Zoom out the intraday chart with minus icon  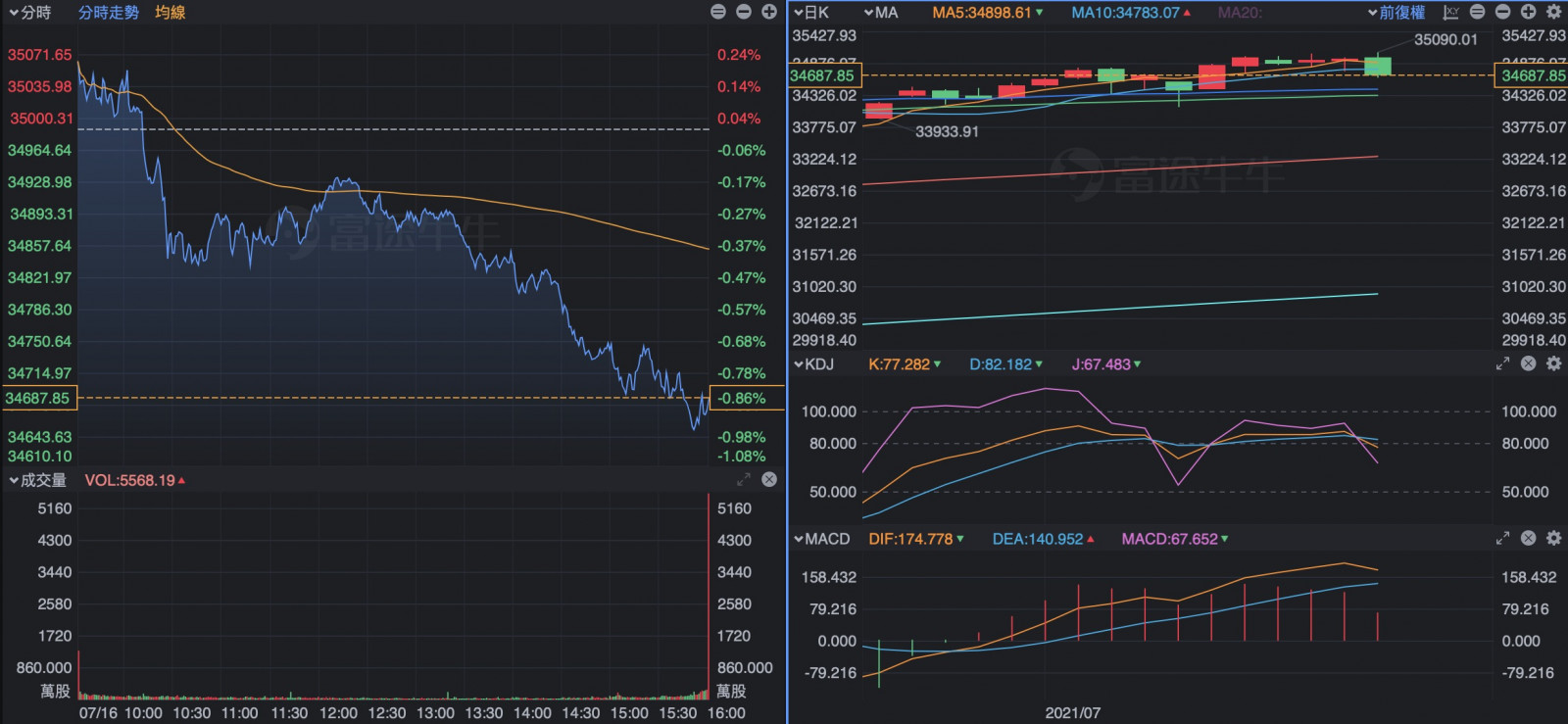[744, 12]
